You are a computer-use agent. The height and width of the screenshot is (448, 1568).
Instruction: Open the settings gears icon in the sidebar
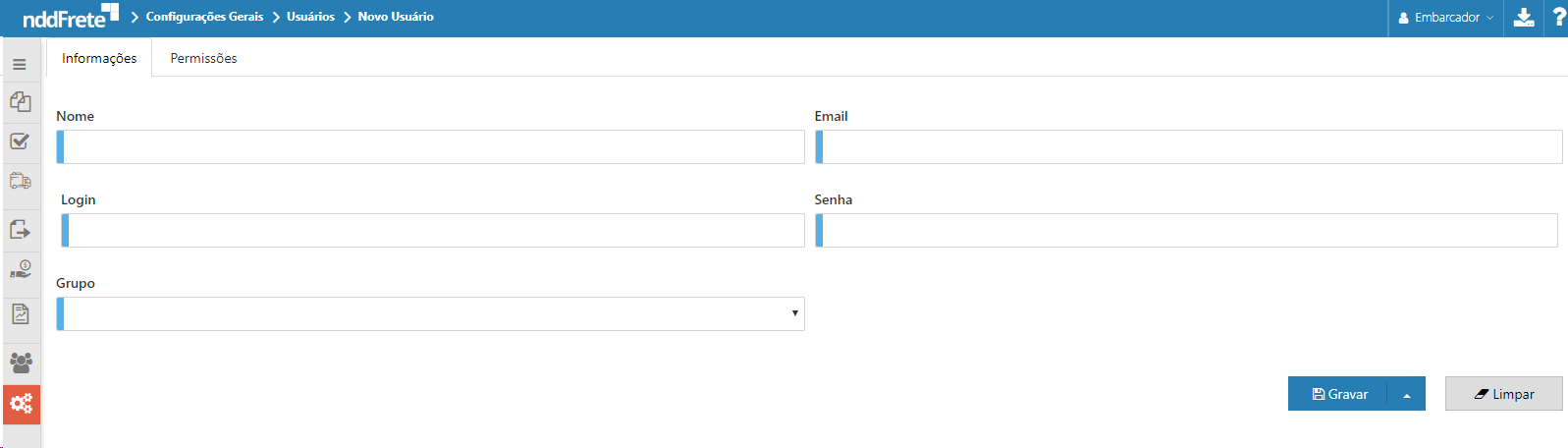pyautogui.click(x=21, y=404)
